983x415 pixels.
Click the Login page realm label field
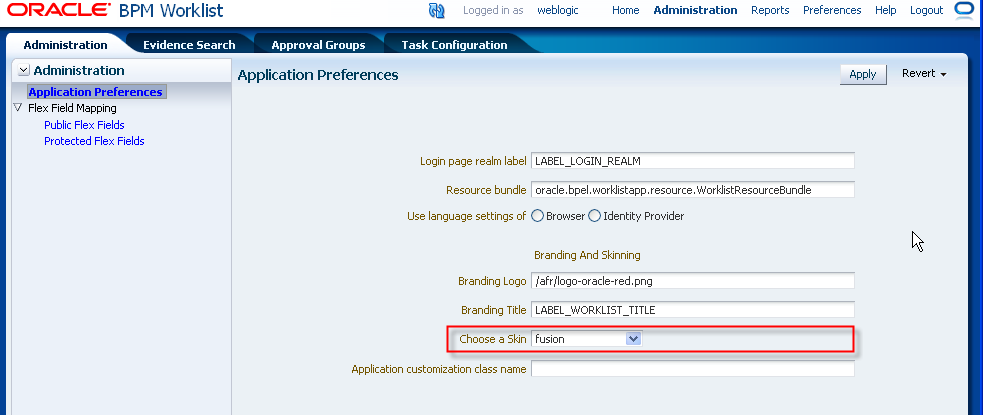pos(693,160)
